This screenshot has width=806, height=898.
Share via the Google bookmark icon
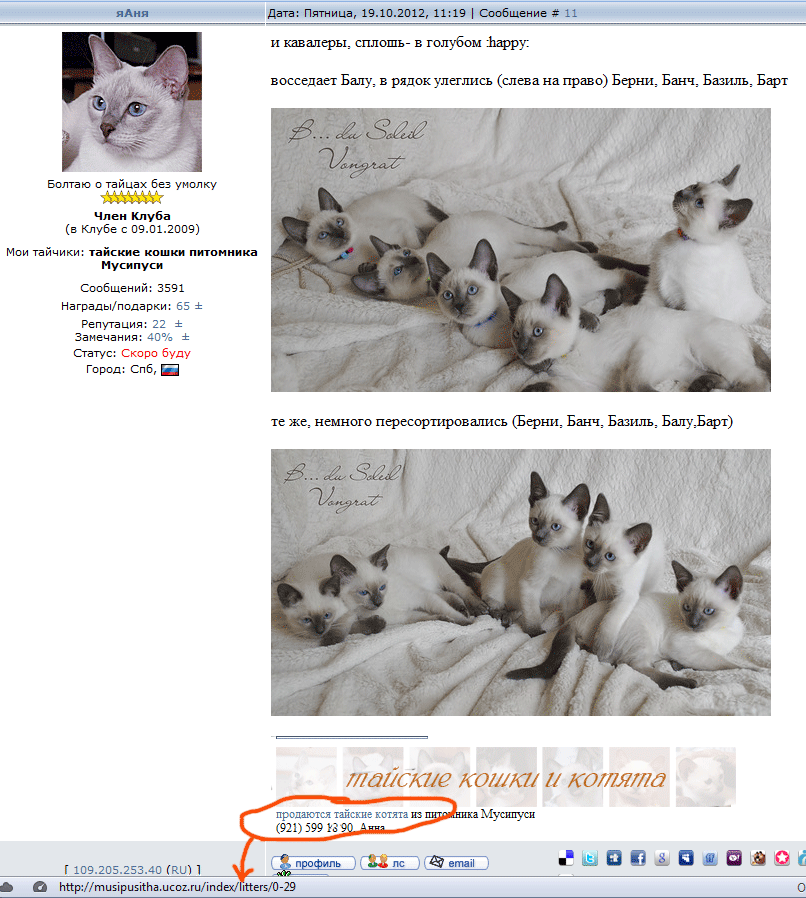(x=662, y=857)
